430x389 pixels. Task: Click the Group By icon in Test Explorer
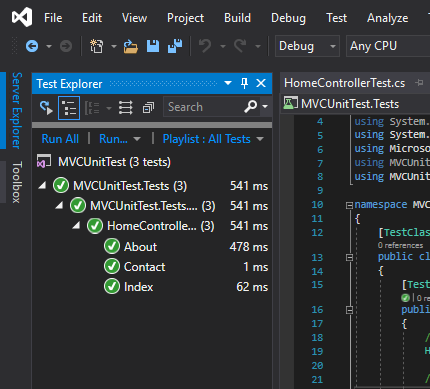[x=92, y=108]
